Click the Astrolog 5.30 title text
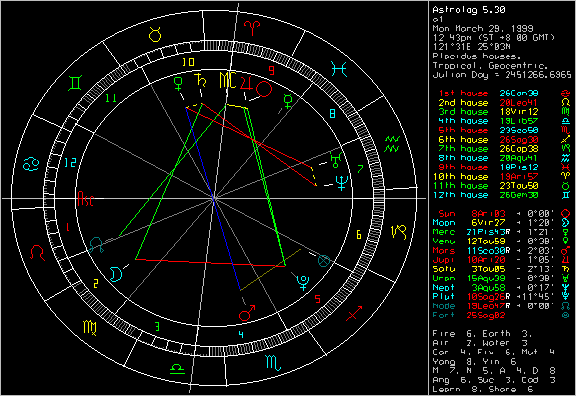The height and width of the screenshot is (396, 576). (469, 10)
